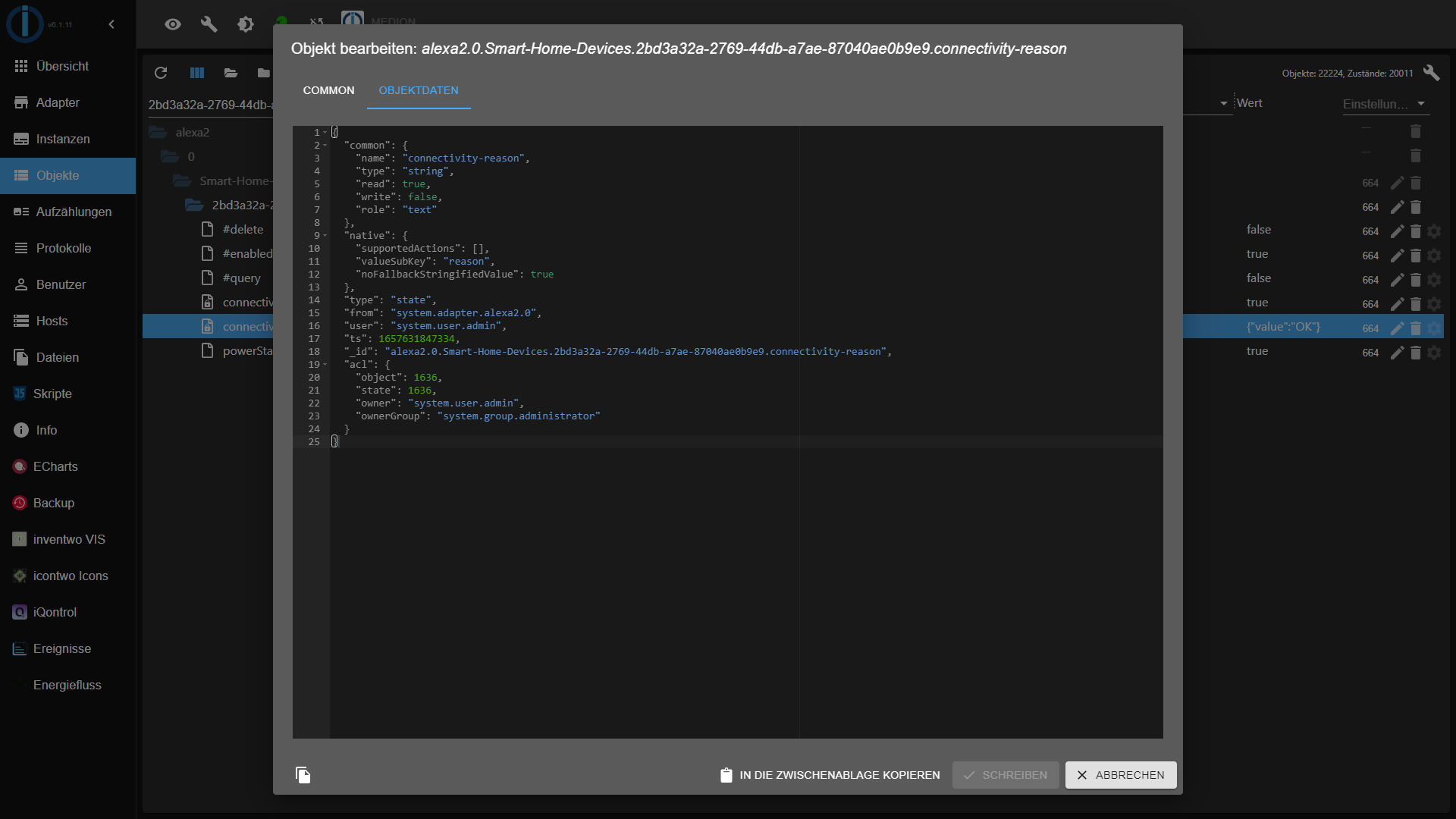This screenshot has width=1456, height=819.
Task: Open iQontrol in the sidebar
Action: [x=67, y=612]
